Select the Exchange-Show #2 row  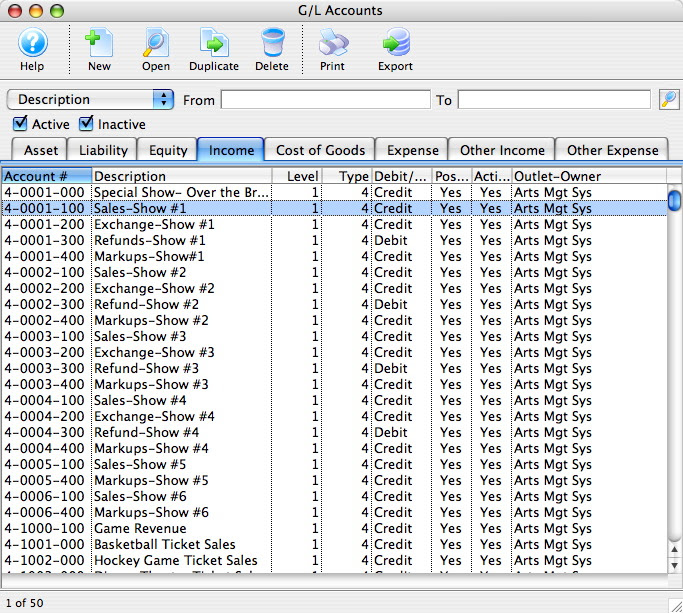(x=334, y=288)
